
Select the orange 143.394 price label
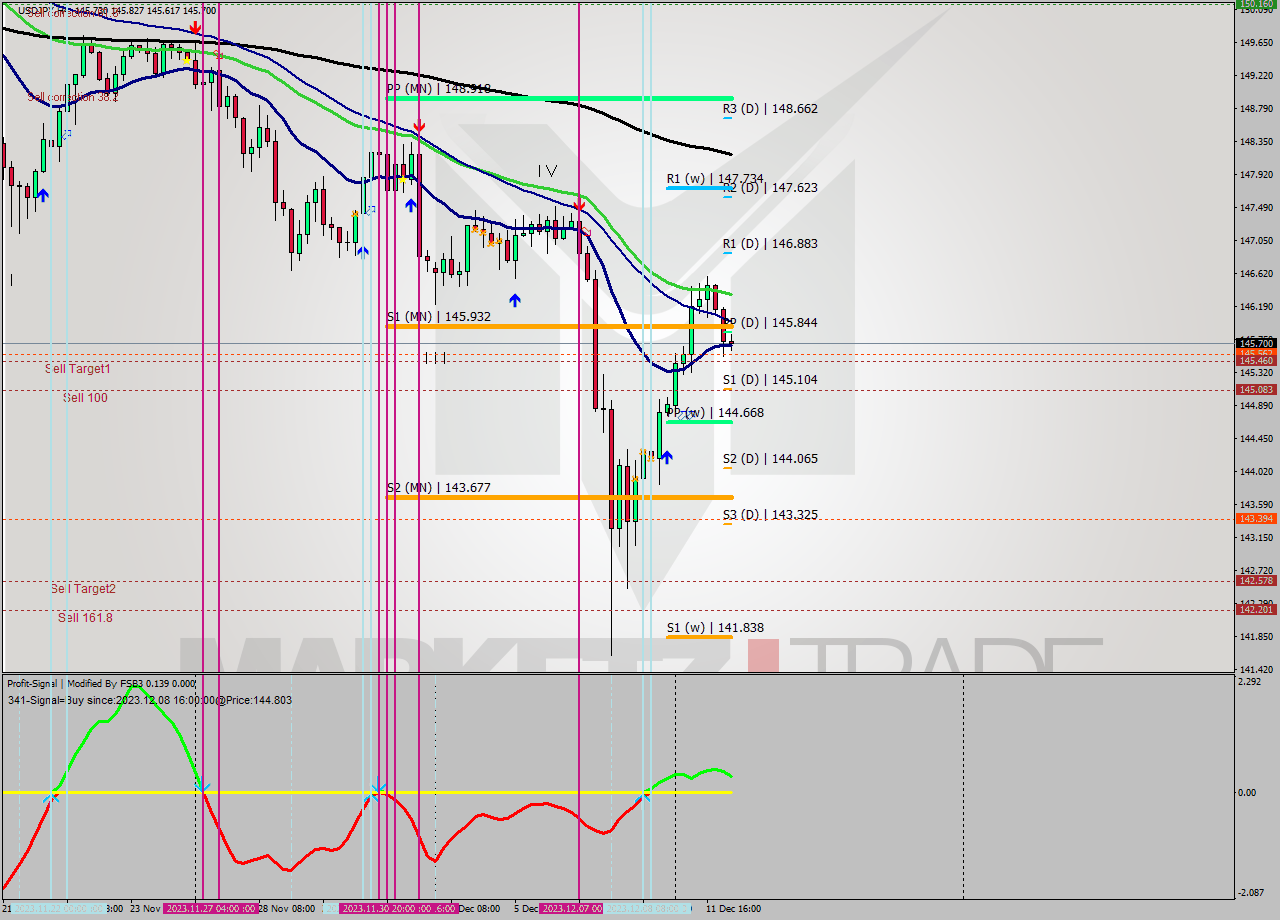(1256, 519)
